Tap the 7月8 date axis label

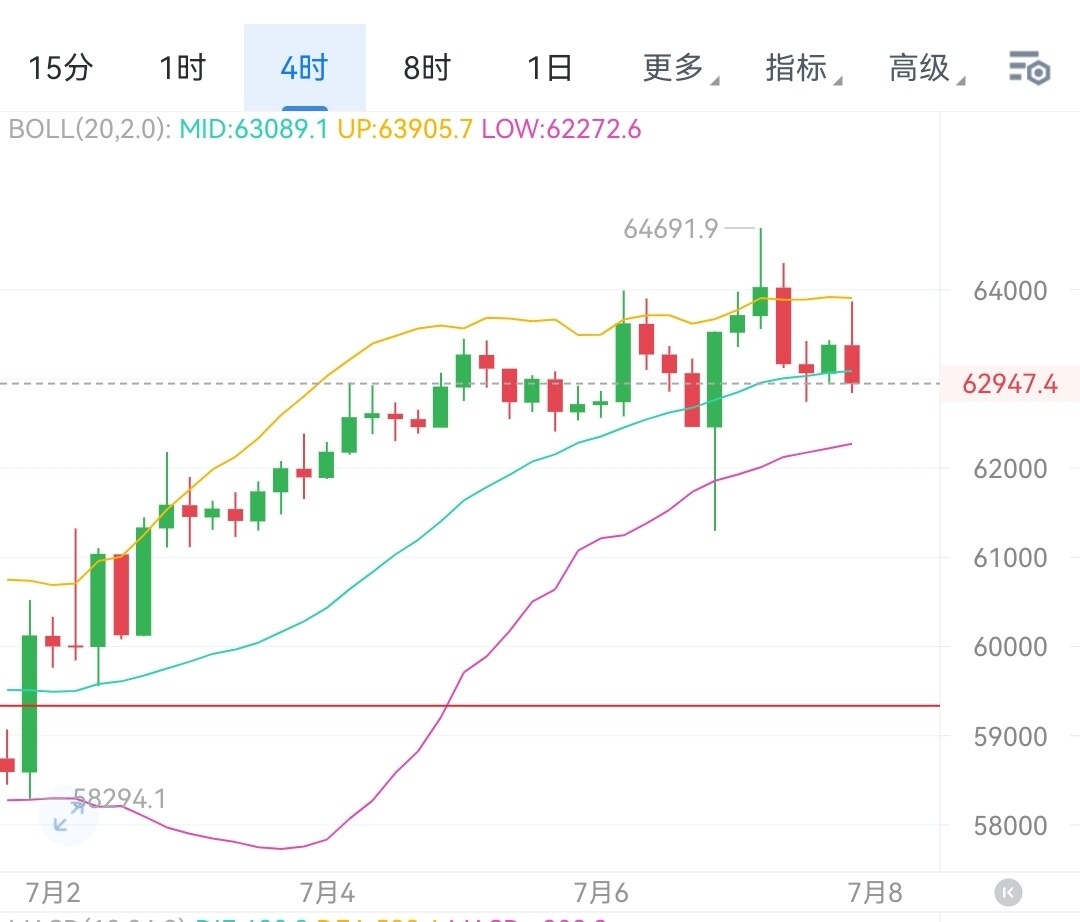(x=875, y=893)
